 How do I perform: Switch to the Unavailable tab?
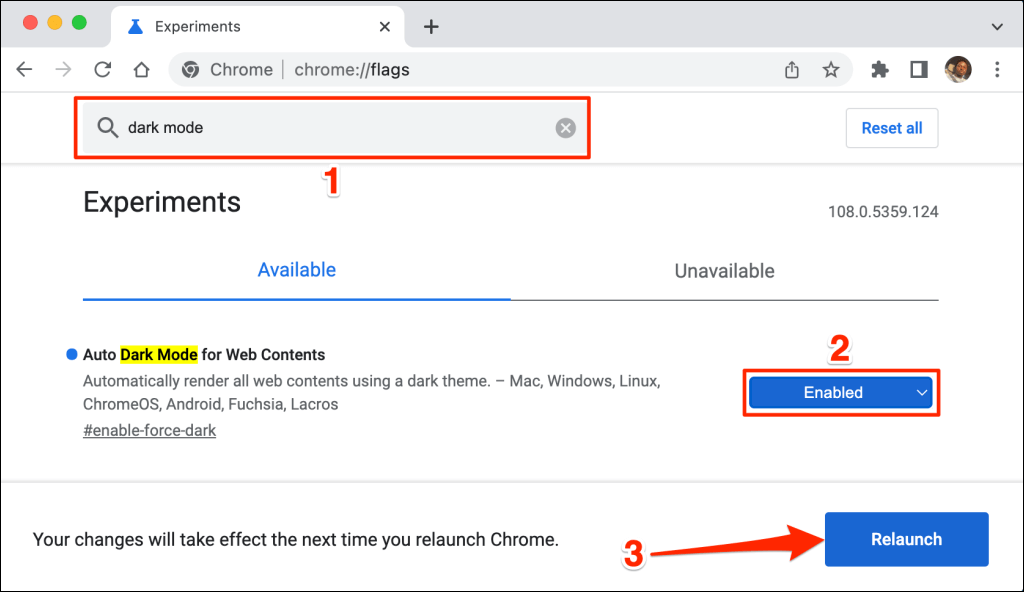[x=724, y=271]
